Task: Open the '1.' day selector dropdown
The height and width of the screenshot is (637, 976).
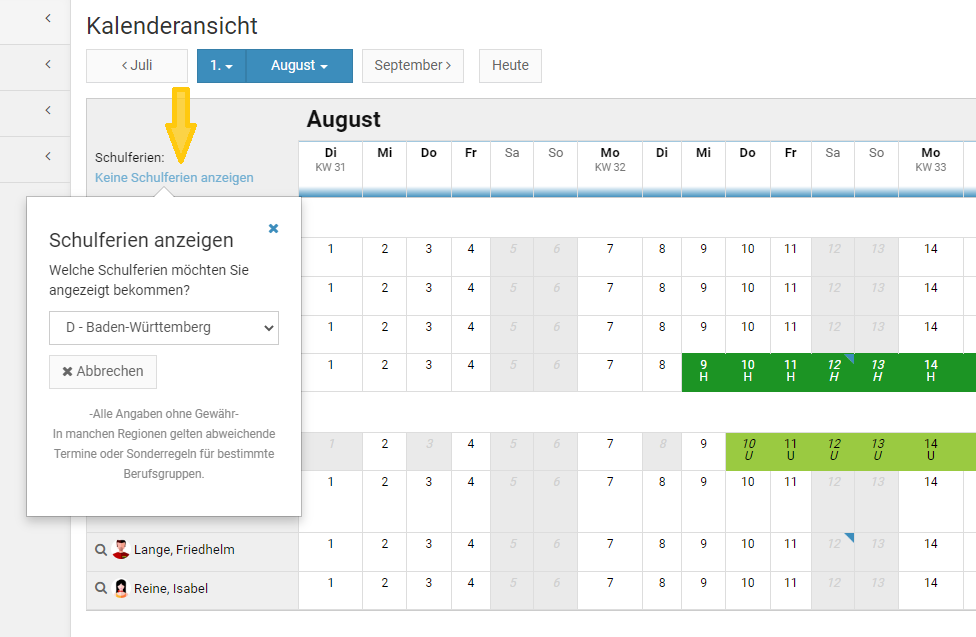Action: pos(221,66)
